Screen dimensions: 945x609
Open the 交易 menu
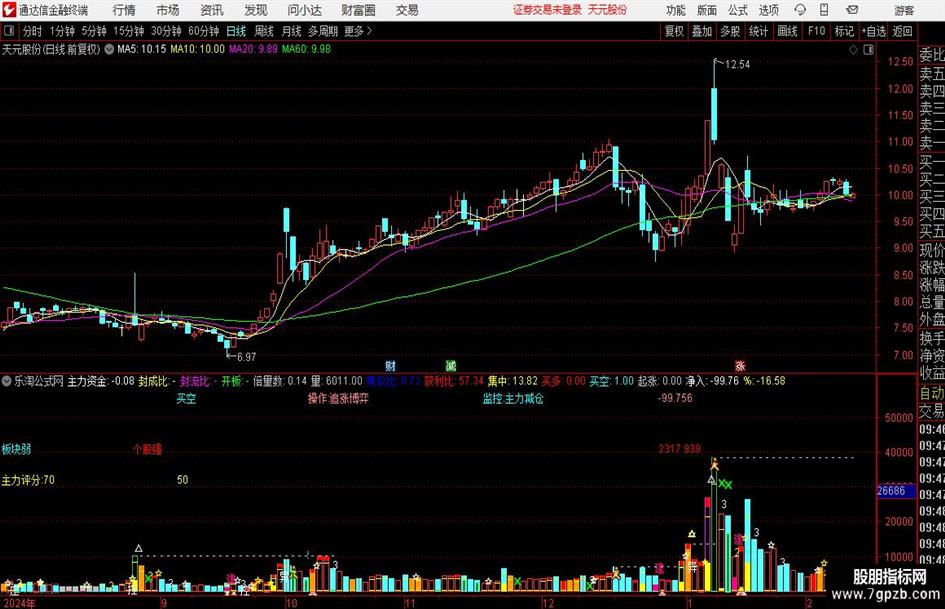(x=407, y=10)
